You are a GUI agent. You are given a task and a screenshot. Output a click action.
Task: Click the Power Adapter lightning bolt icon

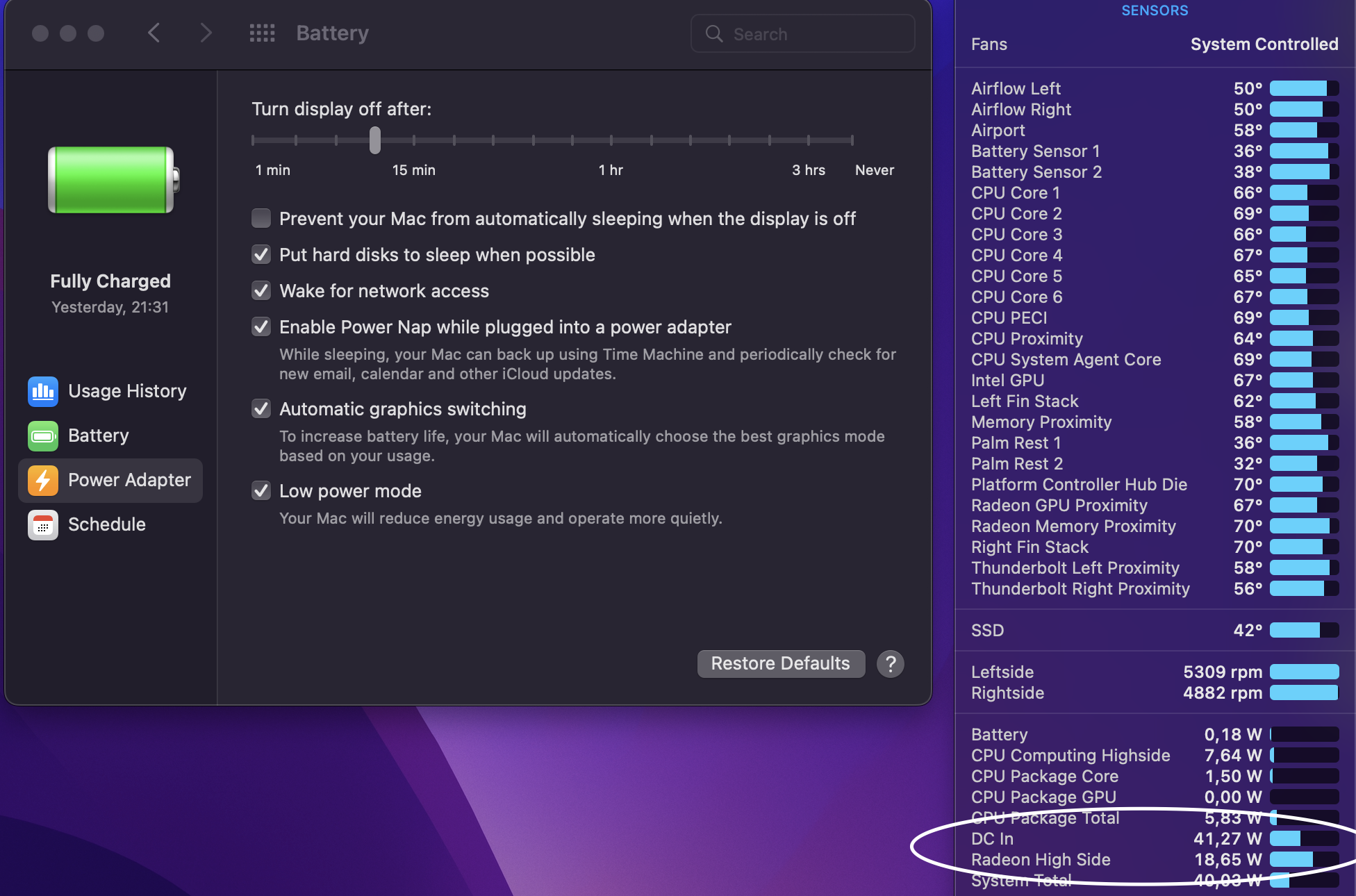[43, 480]
